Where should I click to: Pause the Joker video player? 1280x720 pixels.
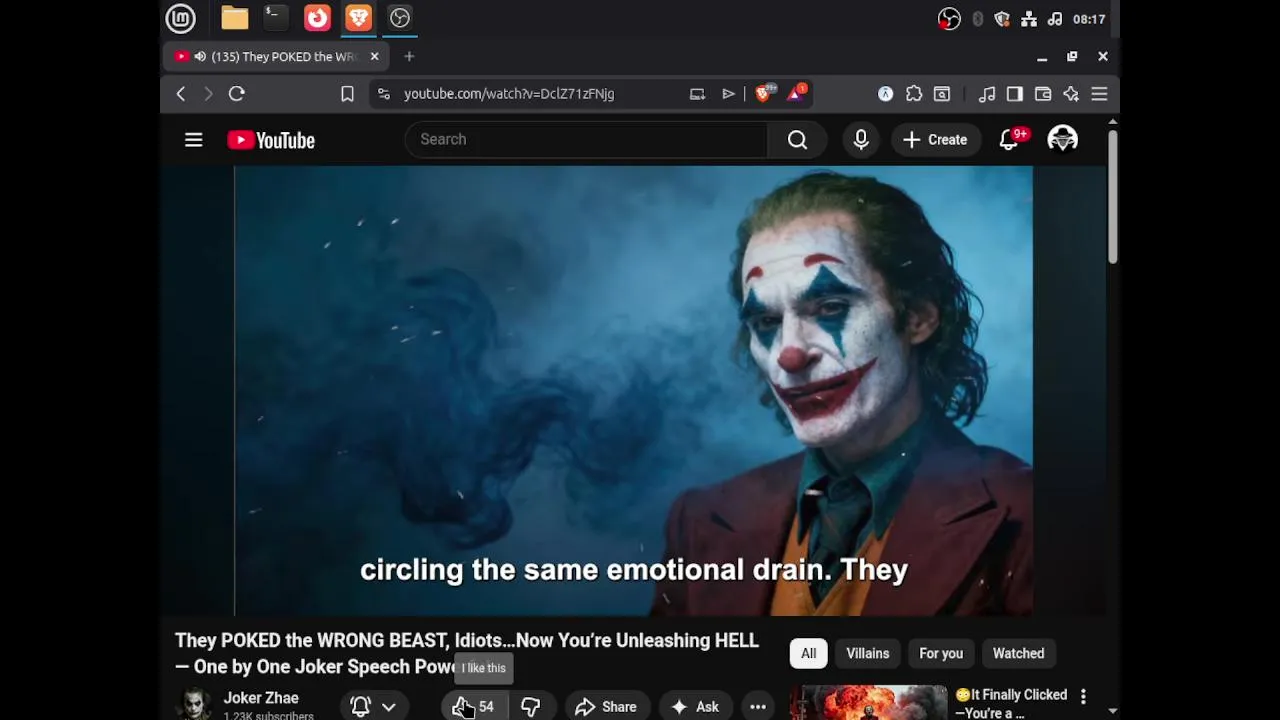[x=633, y=390]
